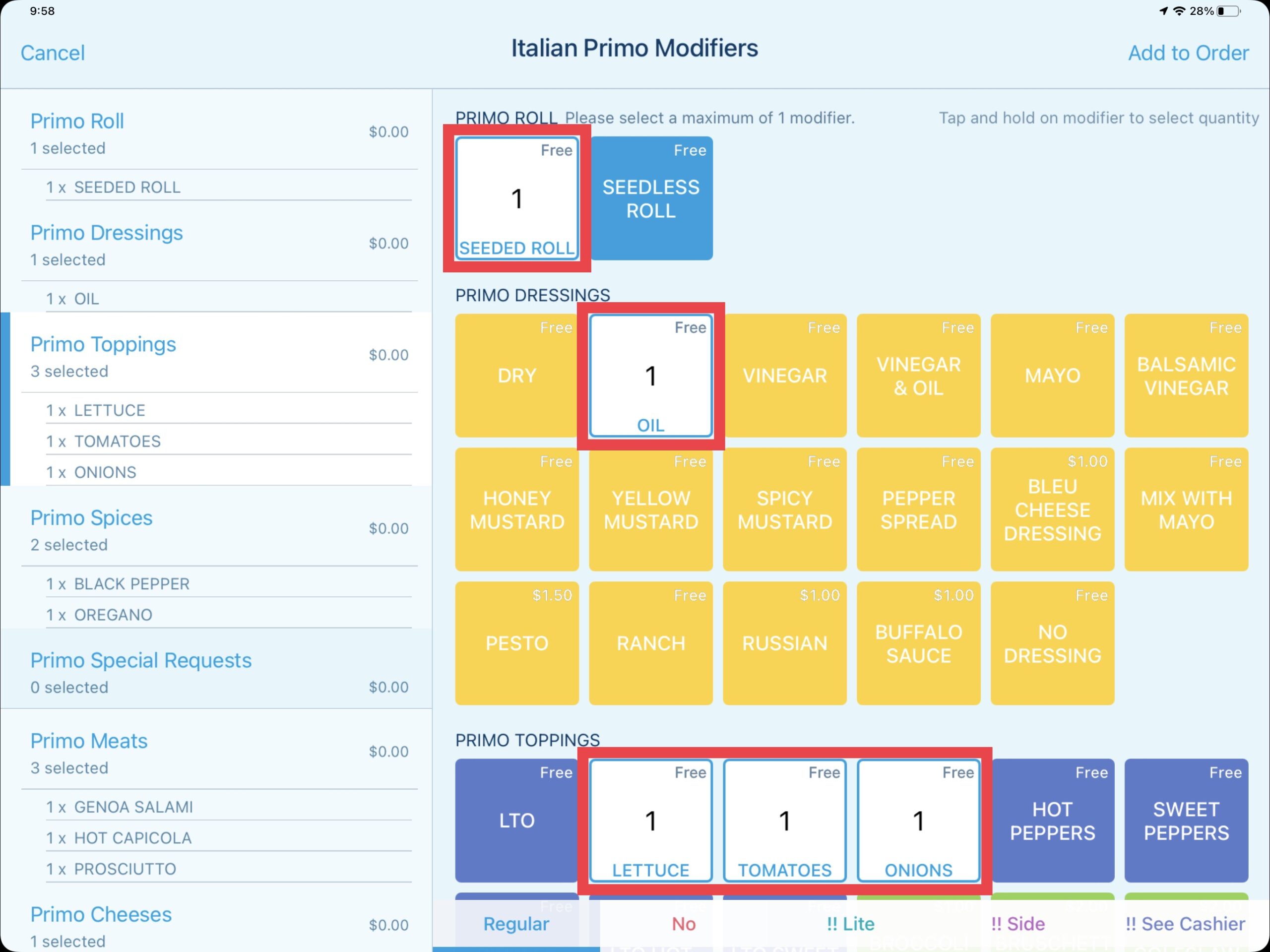Open the Primo Cheeses section in sidebar

pos(219,925)
